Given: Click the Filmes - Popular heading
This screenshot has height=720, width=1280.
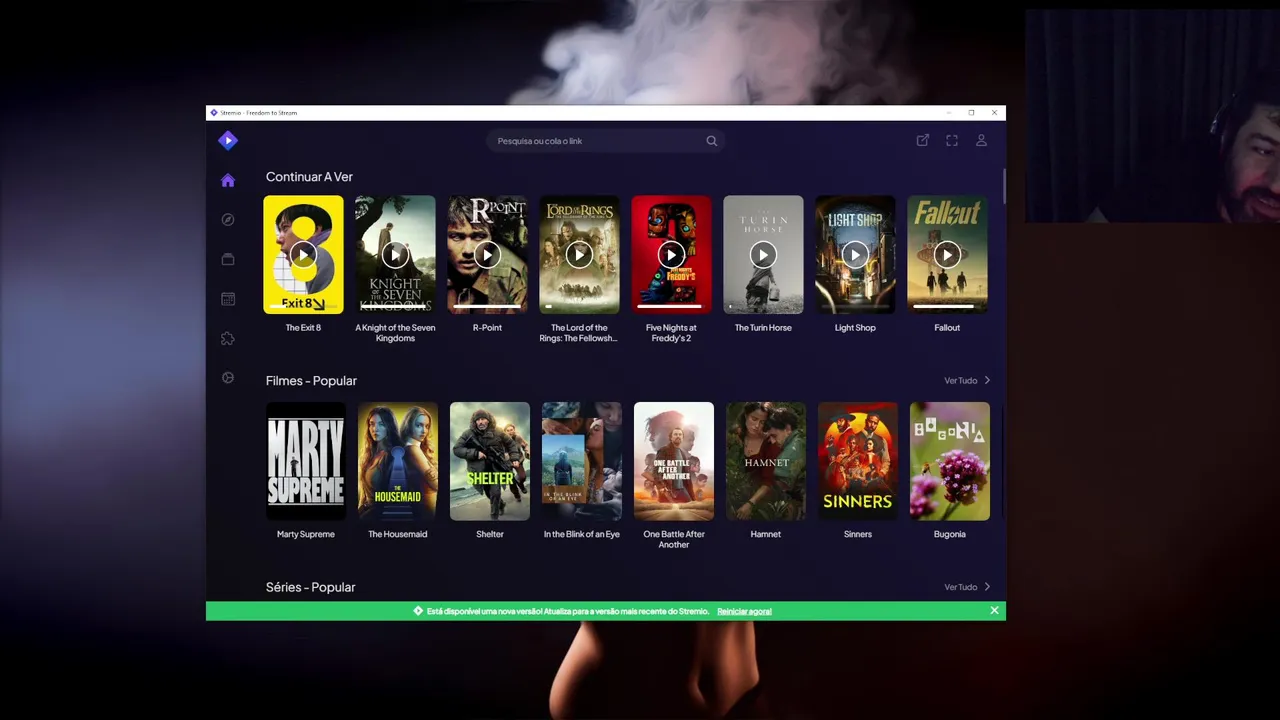Looking at the screenshot, I should coord(311,381).
